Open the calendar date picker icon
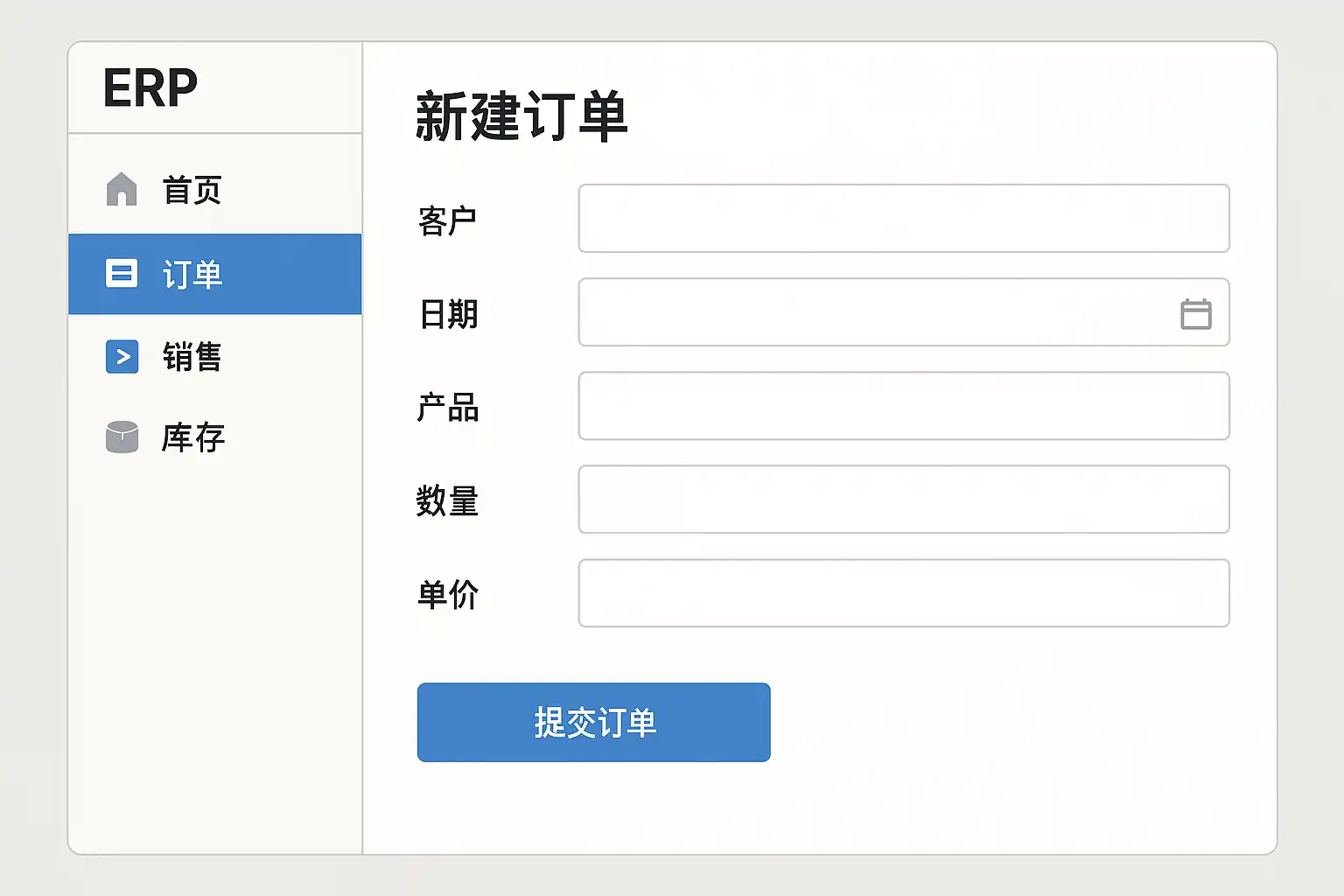Screen dimensions: 1344x896 (1195, 313)
